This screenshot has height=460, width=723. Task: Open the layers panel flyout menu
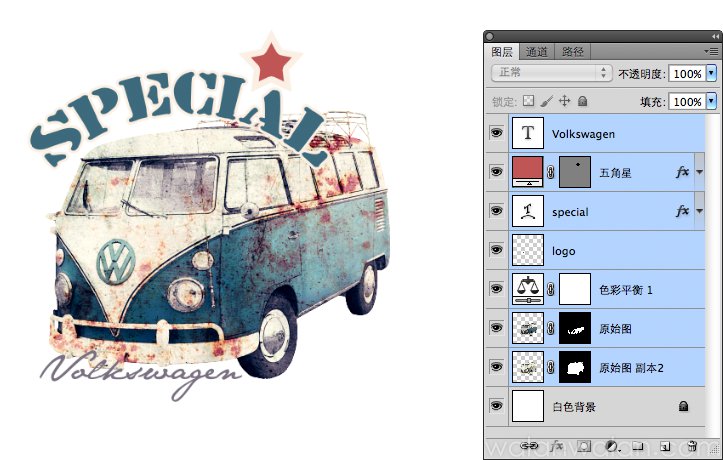click(710, 51)
